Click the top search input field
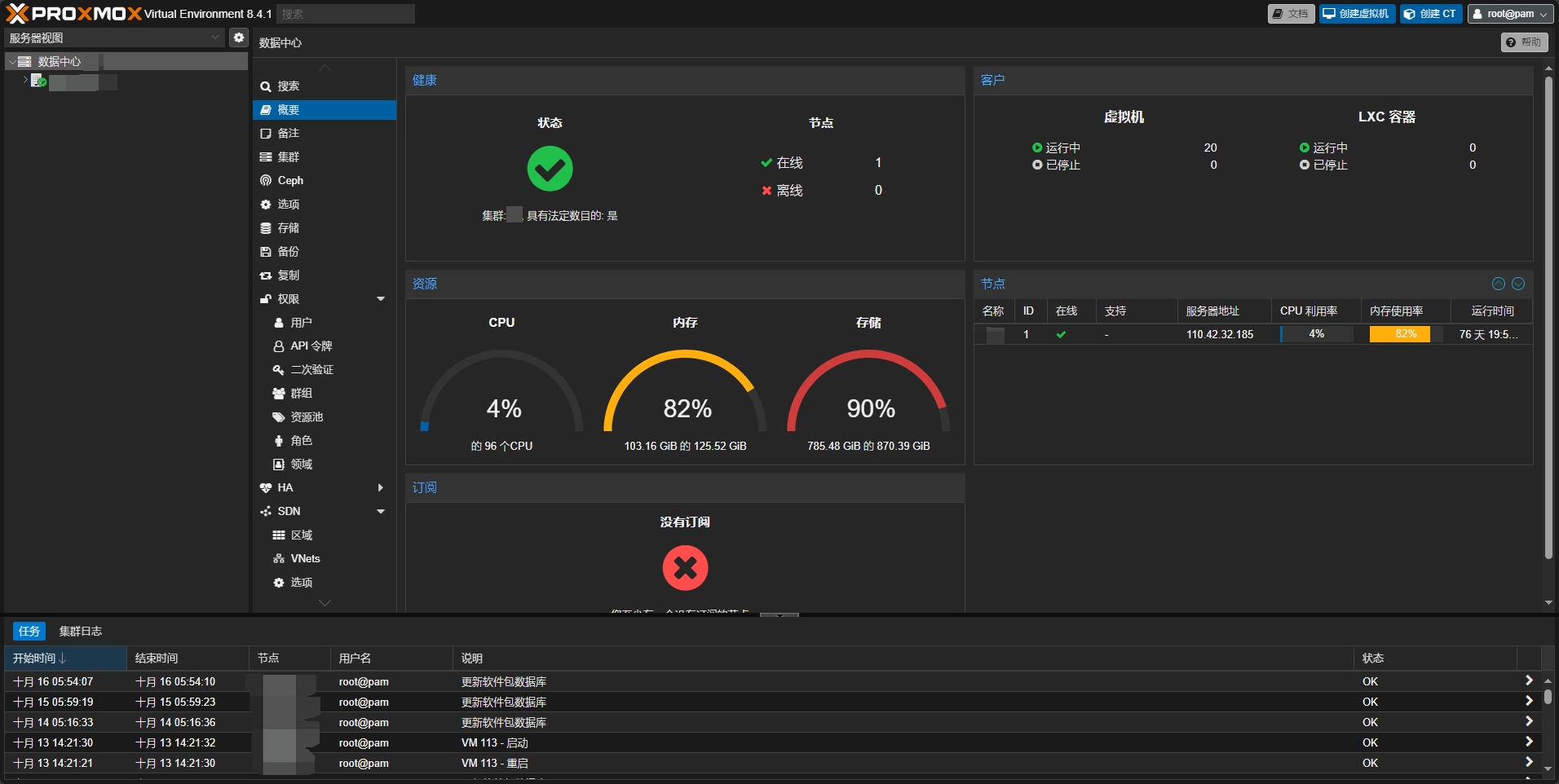 tap(345, 14)
